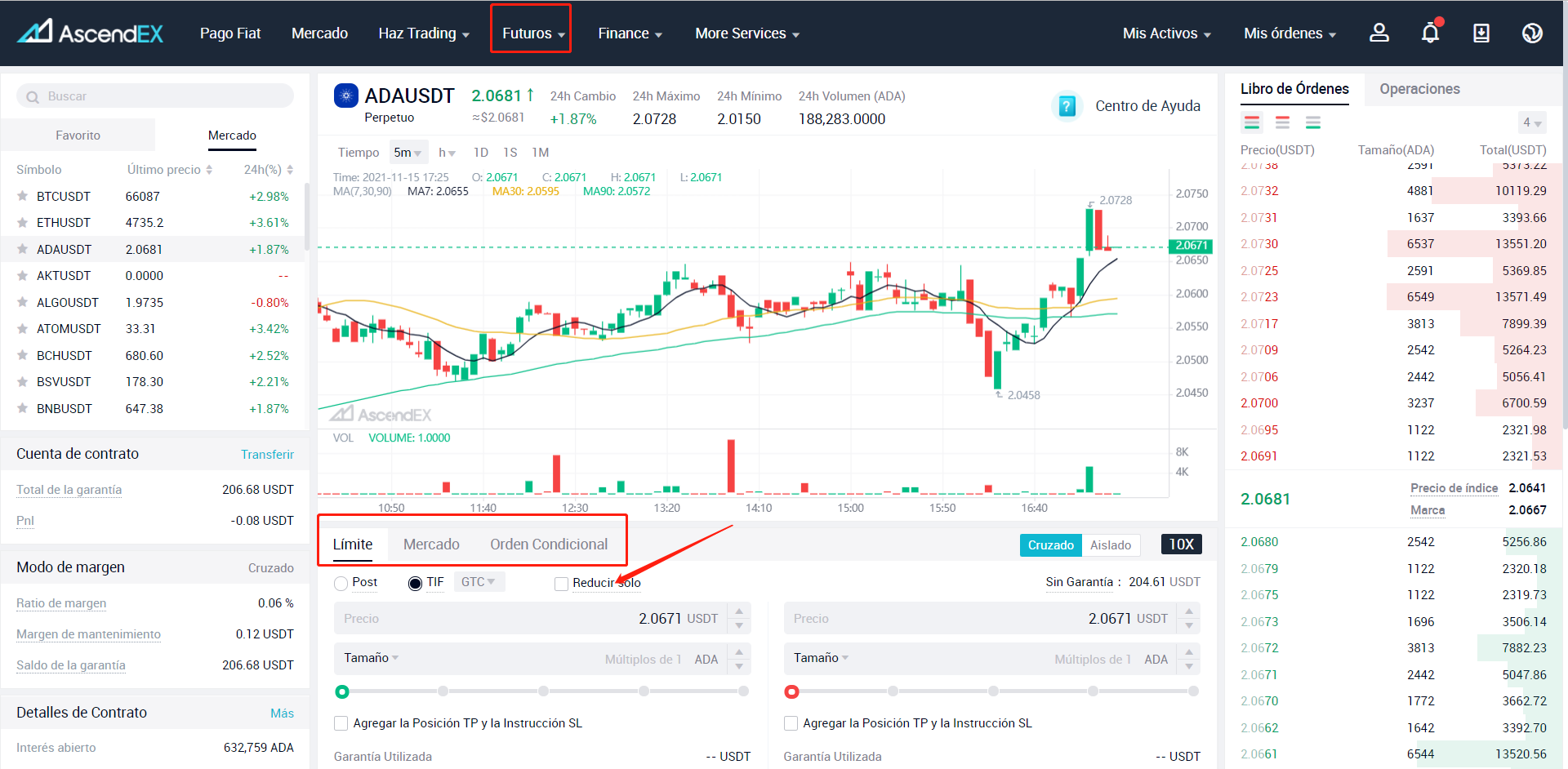Open the 5m timeframe dropdown

(x=408, y=153)
